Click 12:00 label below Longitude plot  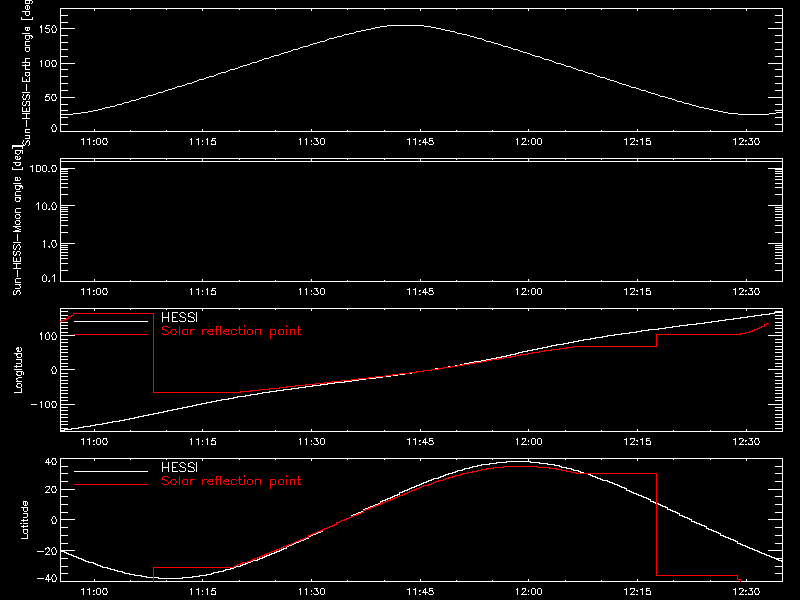(x=529, y=442)
